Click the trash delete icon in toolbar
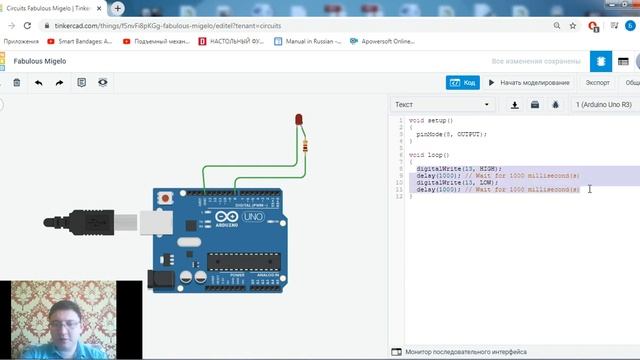Viewport: 640px width, 360px height. [17, 83]
